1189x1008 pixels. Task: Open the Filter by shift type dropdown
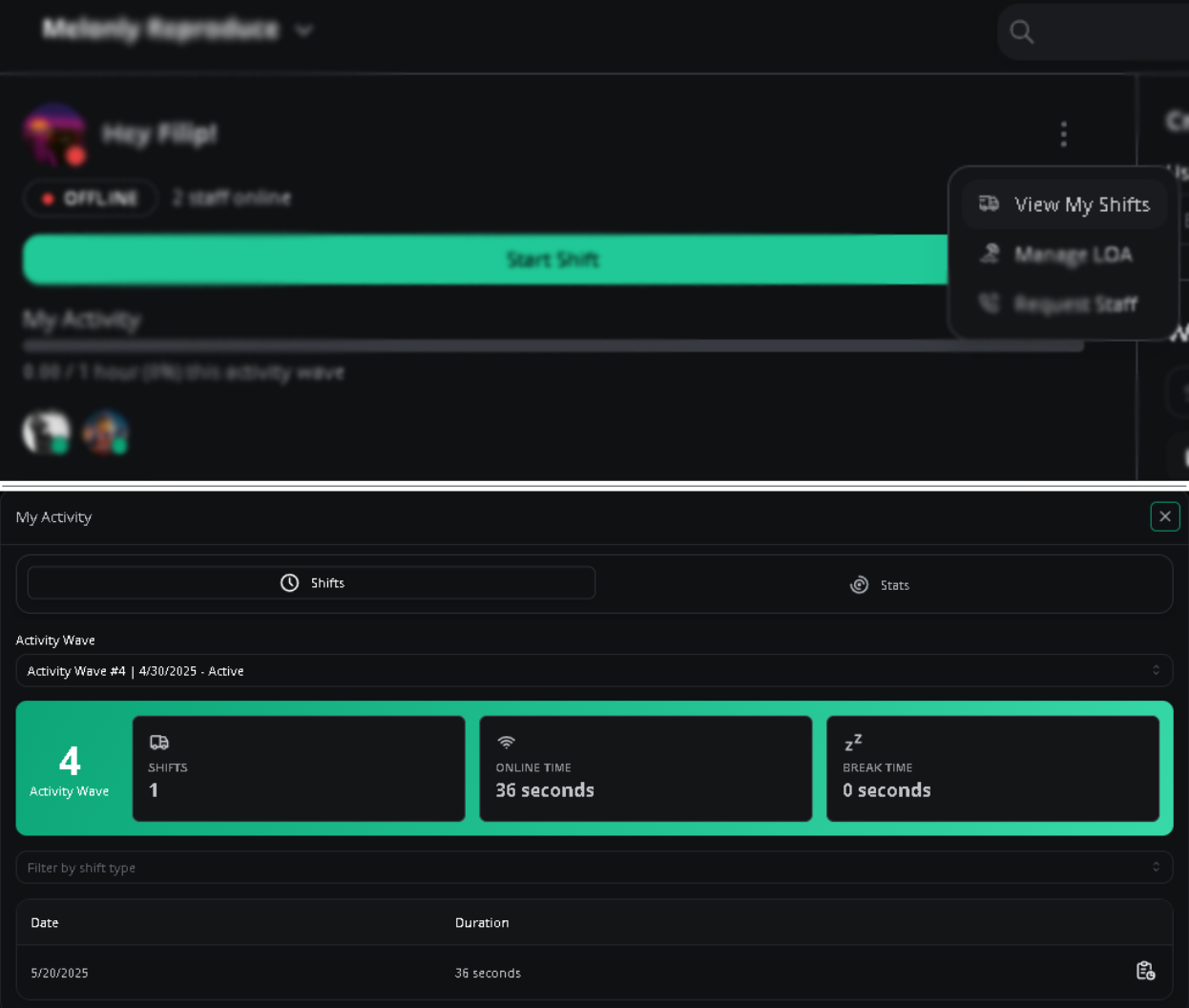pyautogui.click(x=594, y=868)
